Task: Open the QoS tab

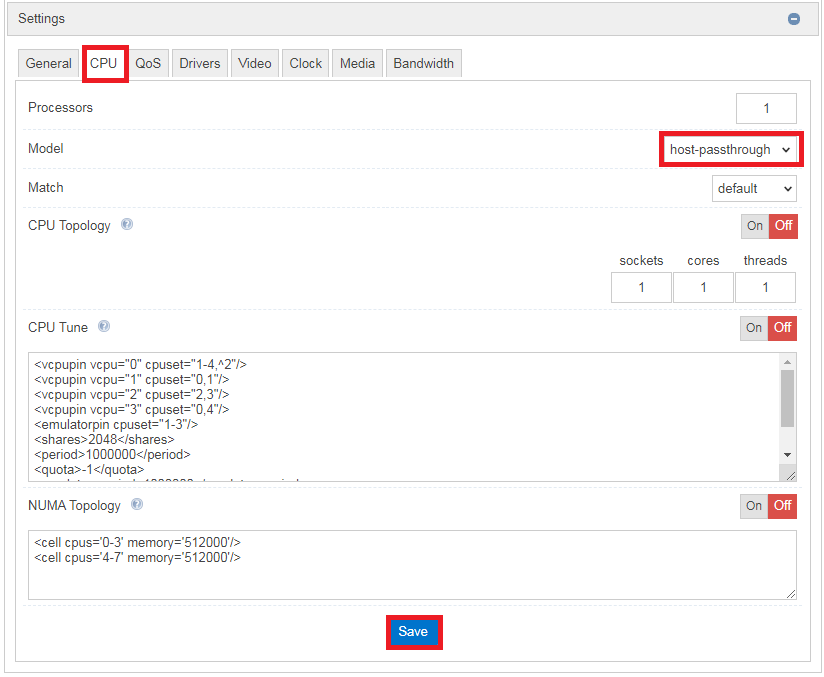Action: coord(148,63)
